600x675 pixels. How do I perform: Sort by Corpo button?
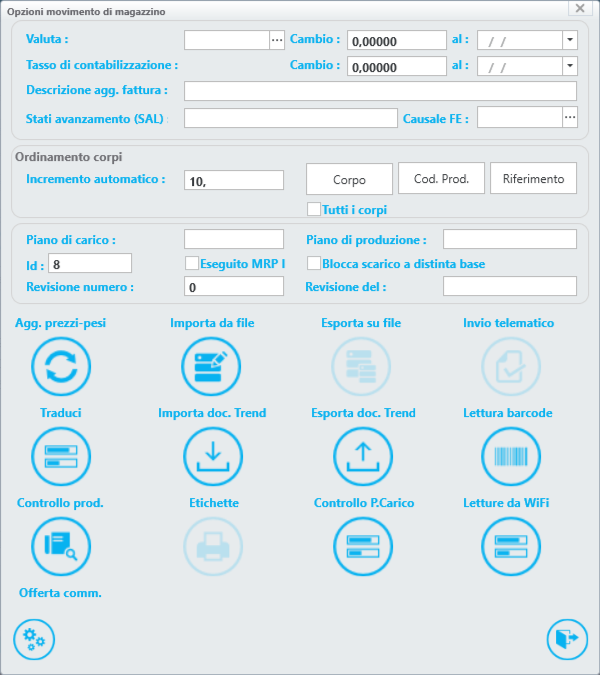coord(349,179)
